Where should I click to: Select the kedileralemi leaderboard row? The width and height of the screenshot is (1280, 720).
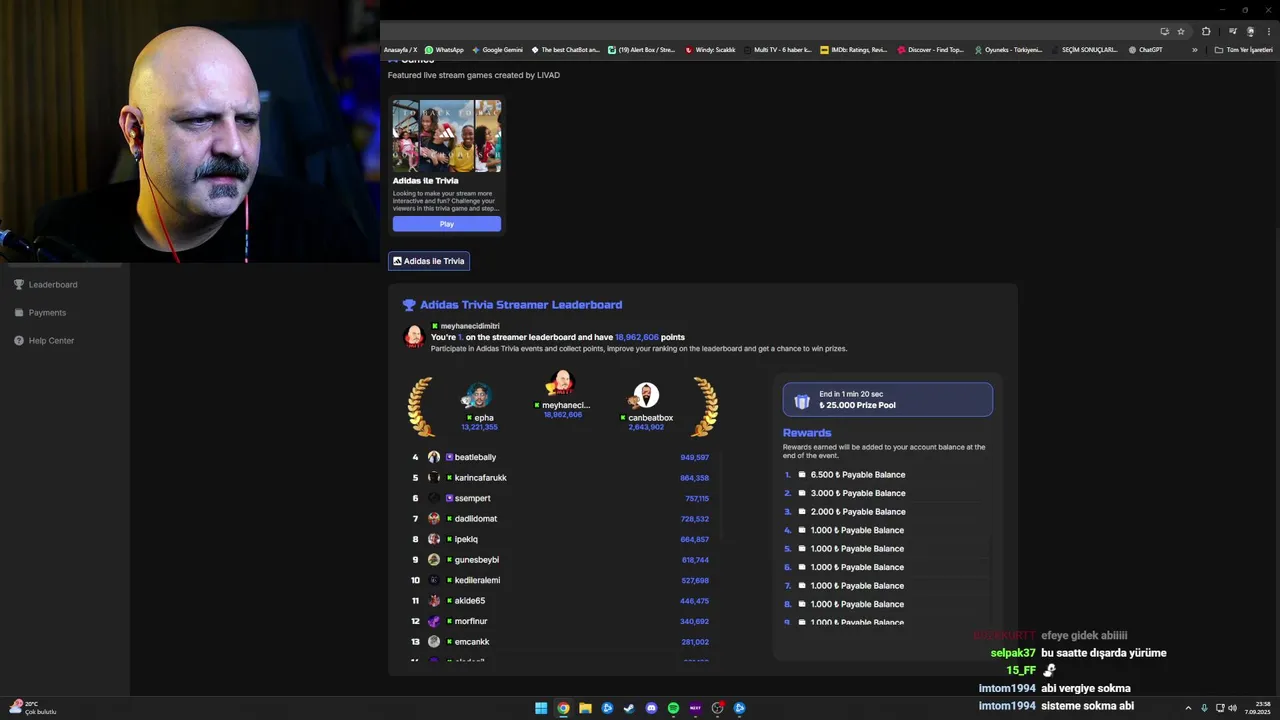tap(561, 580)
